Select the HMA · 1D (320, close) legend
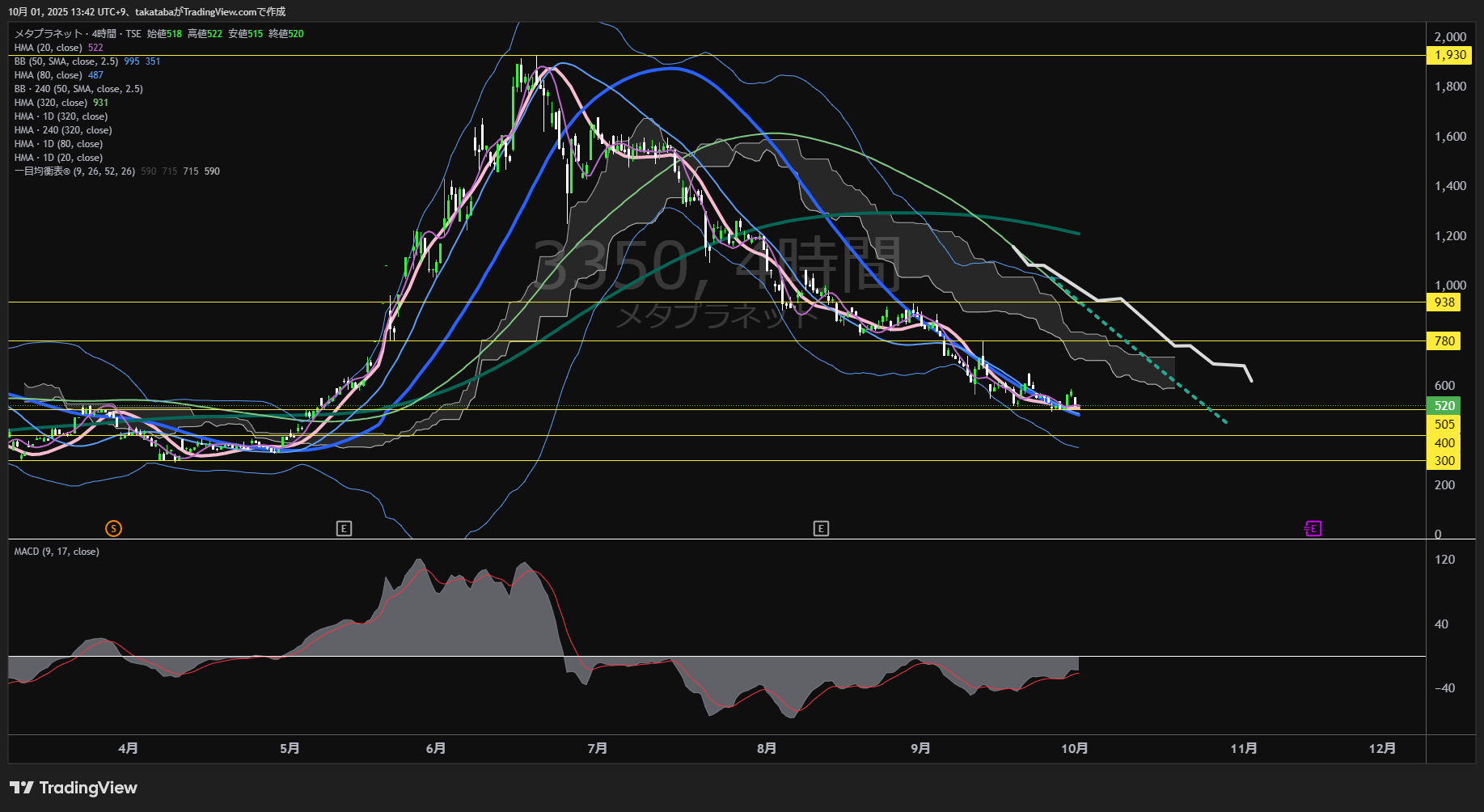Viewport: 1484px width, 812px height. tap(61, 116)
